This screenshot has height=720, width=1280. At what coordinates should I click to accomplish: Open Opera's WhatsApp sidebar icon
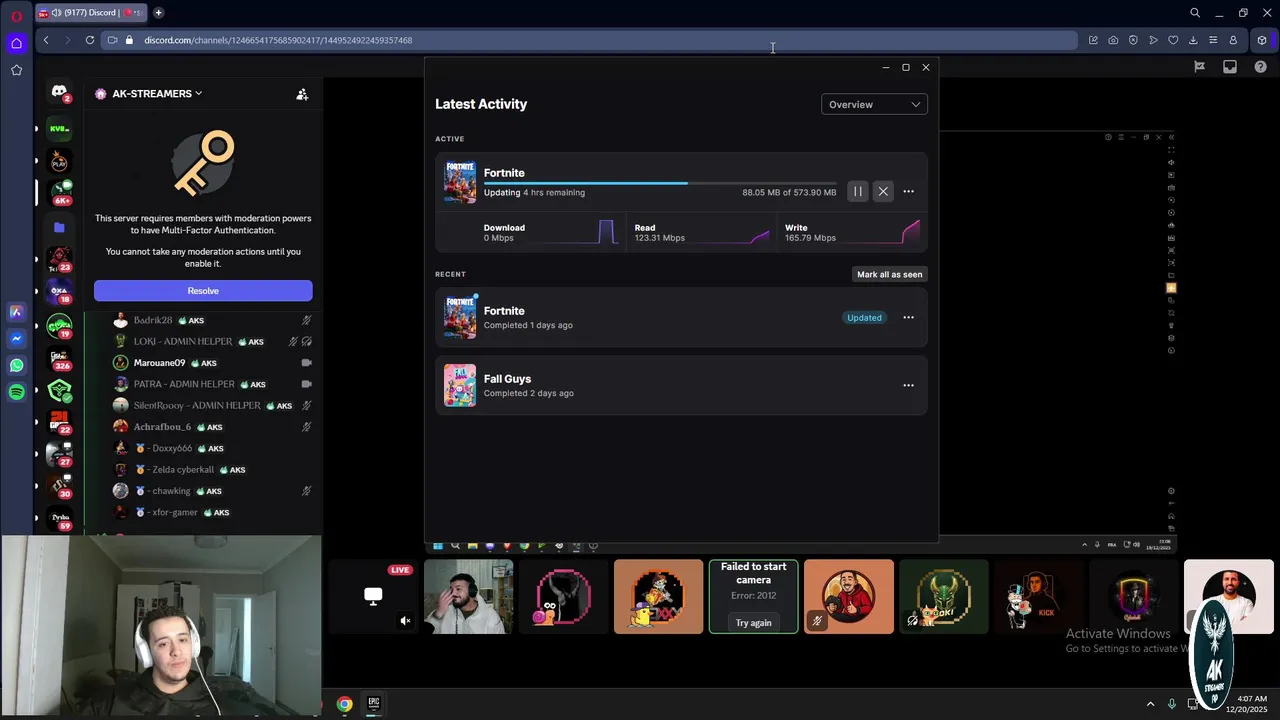tap(16, 366)
